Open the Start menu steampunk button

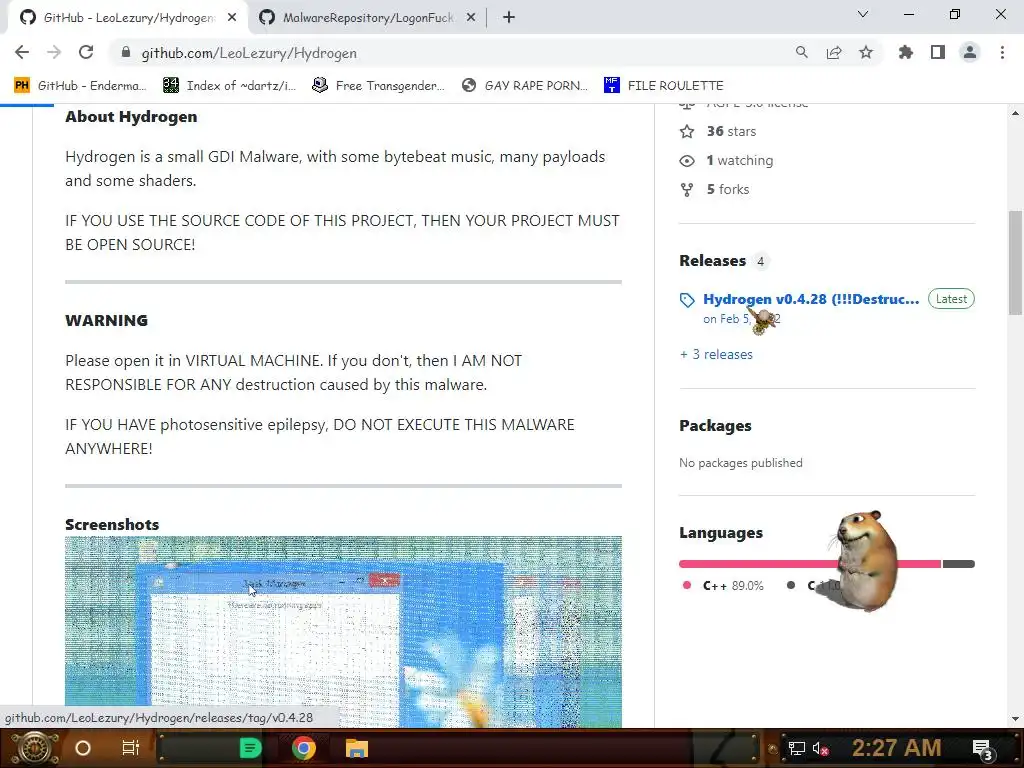click(34, 748)
